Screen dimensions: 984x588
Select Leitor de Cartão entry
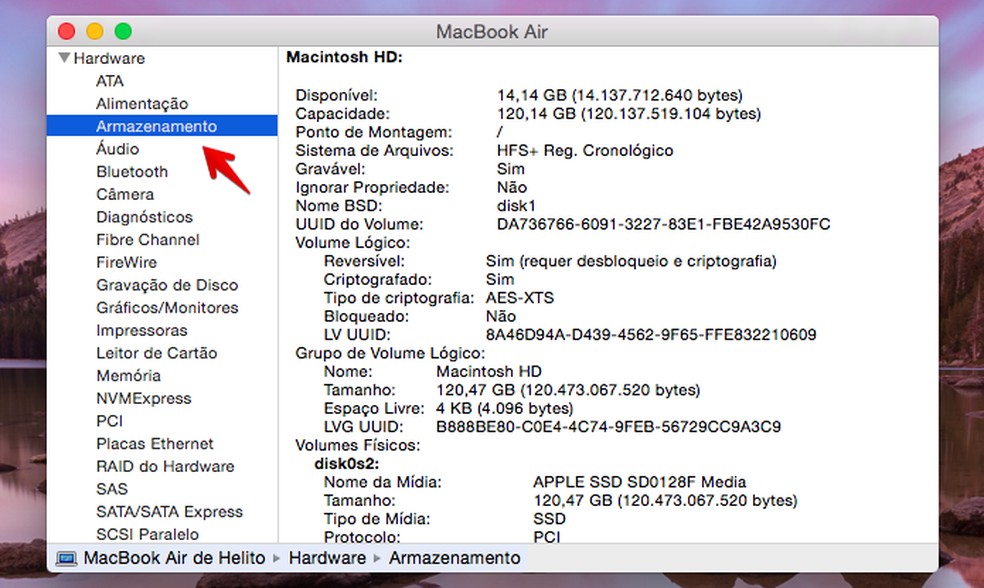click(156, 353)
